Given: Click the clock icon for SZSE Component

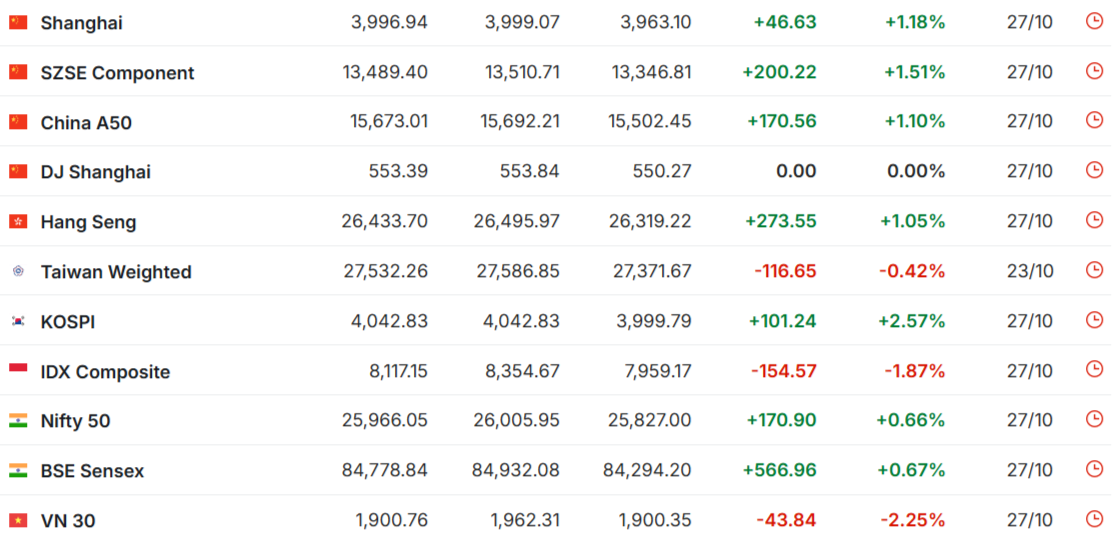Looking at the screenshot, I should pos(1094,71).
